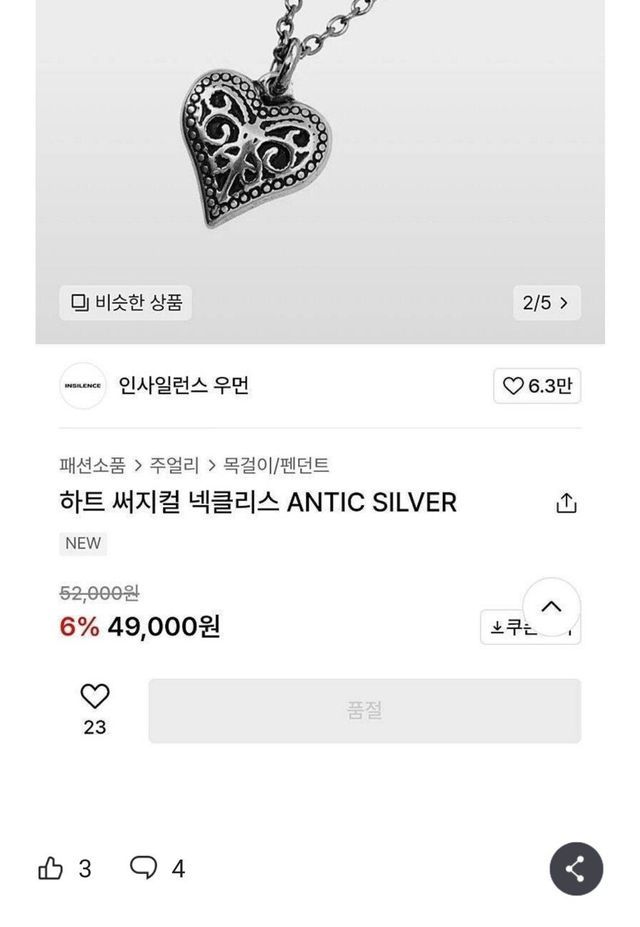Click the INSILENCE brand logo
Viewport: 640px width, 927px height.
click(x=83, y=386)
